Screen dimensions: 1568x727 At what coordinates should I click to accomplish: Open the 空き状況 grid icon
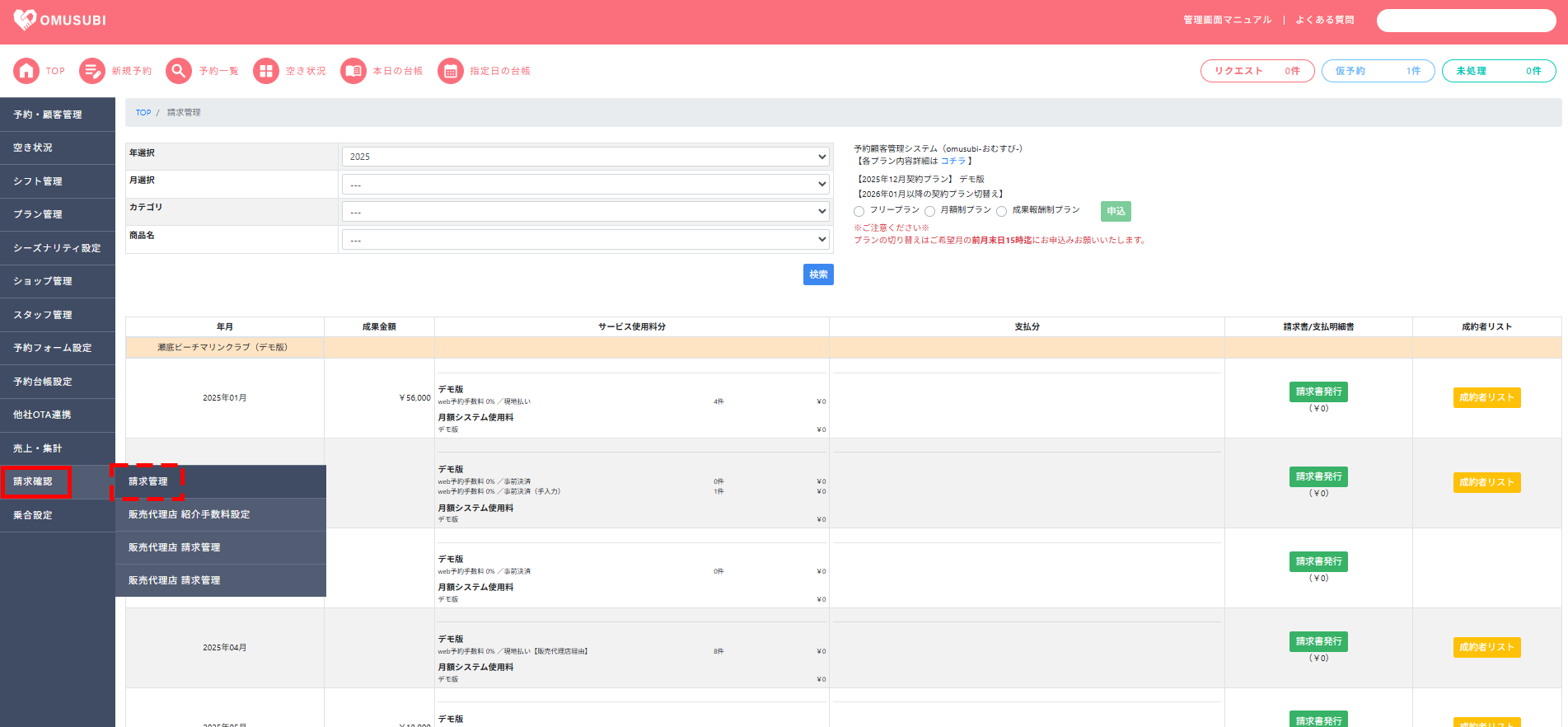coord(266,71)
